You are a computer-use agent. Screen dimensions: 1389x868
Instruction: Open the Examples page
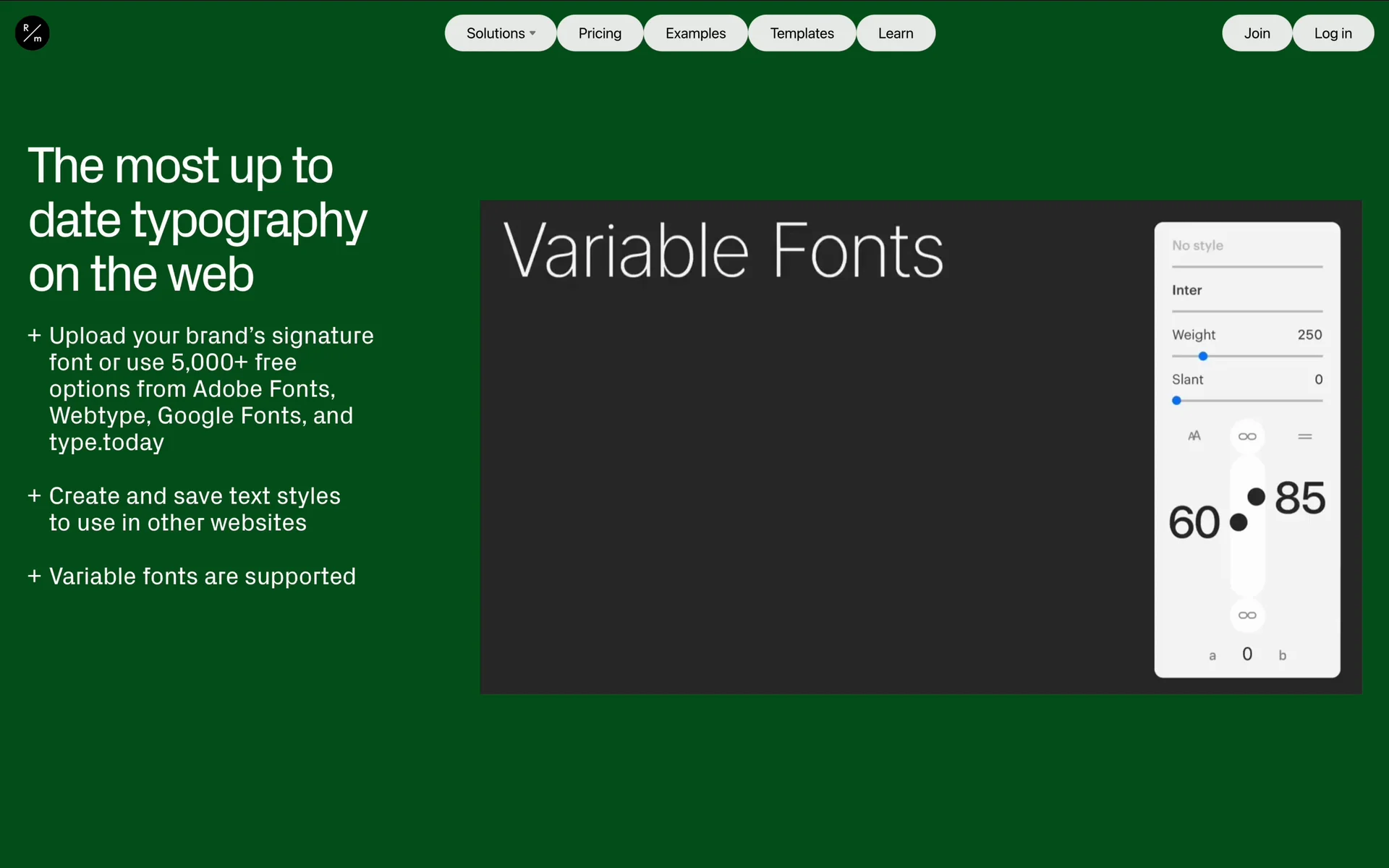point(695,33)
